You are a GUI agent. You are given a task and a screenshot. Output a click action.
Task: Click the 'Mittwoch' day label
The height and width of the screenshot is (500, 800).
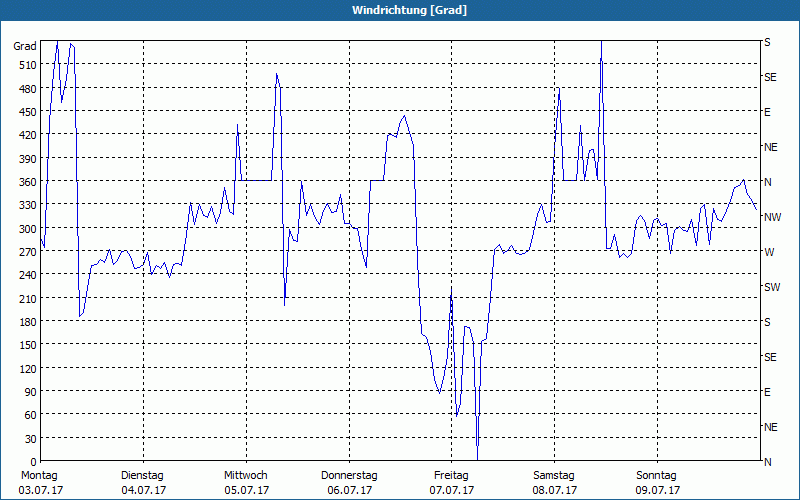[x=246, y=476]
